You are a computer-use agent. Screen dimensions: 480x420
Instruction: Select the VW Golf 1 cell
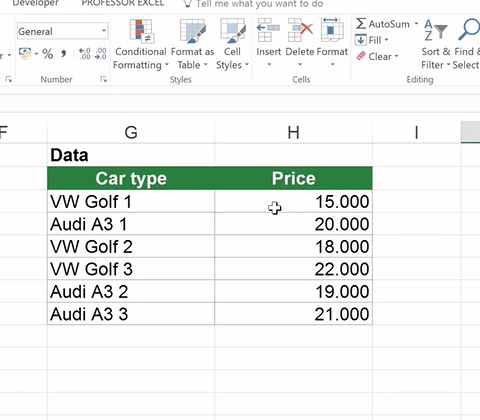131,201
